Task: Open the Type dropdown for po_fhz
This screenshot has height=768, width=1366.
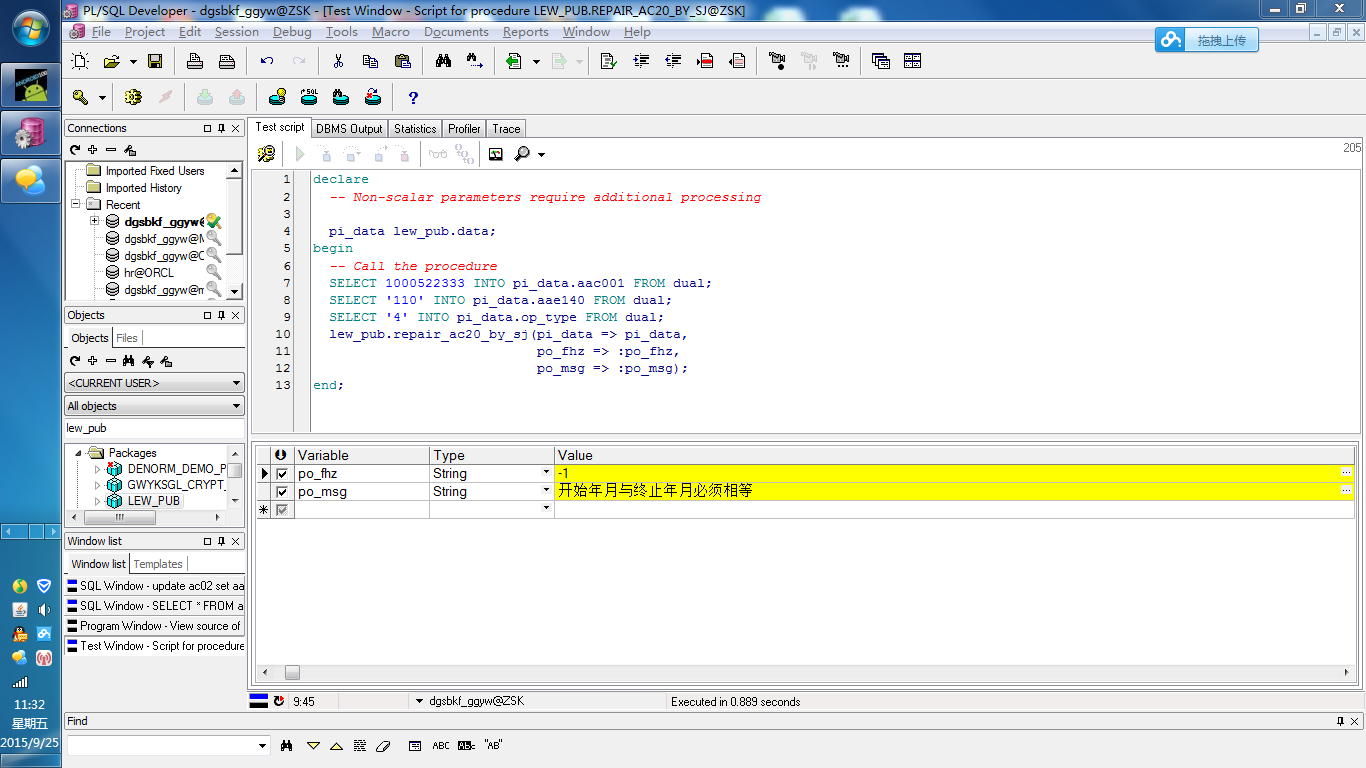Action: 546,473
